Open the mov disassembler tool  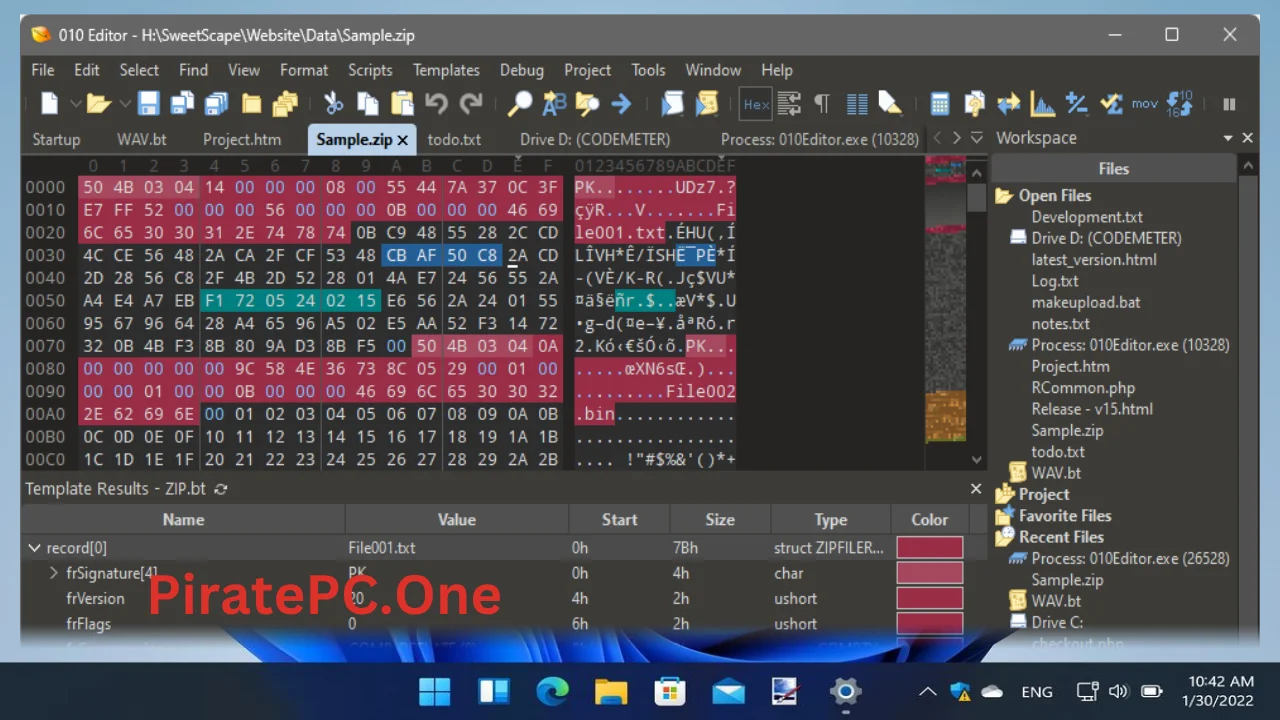pyautogui.click(x=1145, y=103)
